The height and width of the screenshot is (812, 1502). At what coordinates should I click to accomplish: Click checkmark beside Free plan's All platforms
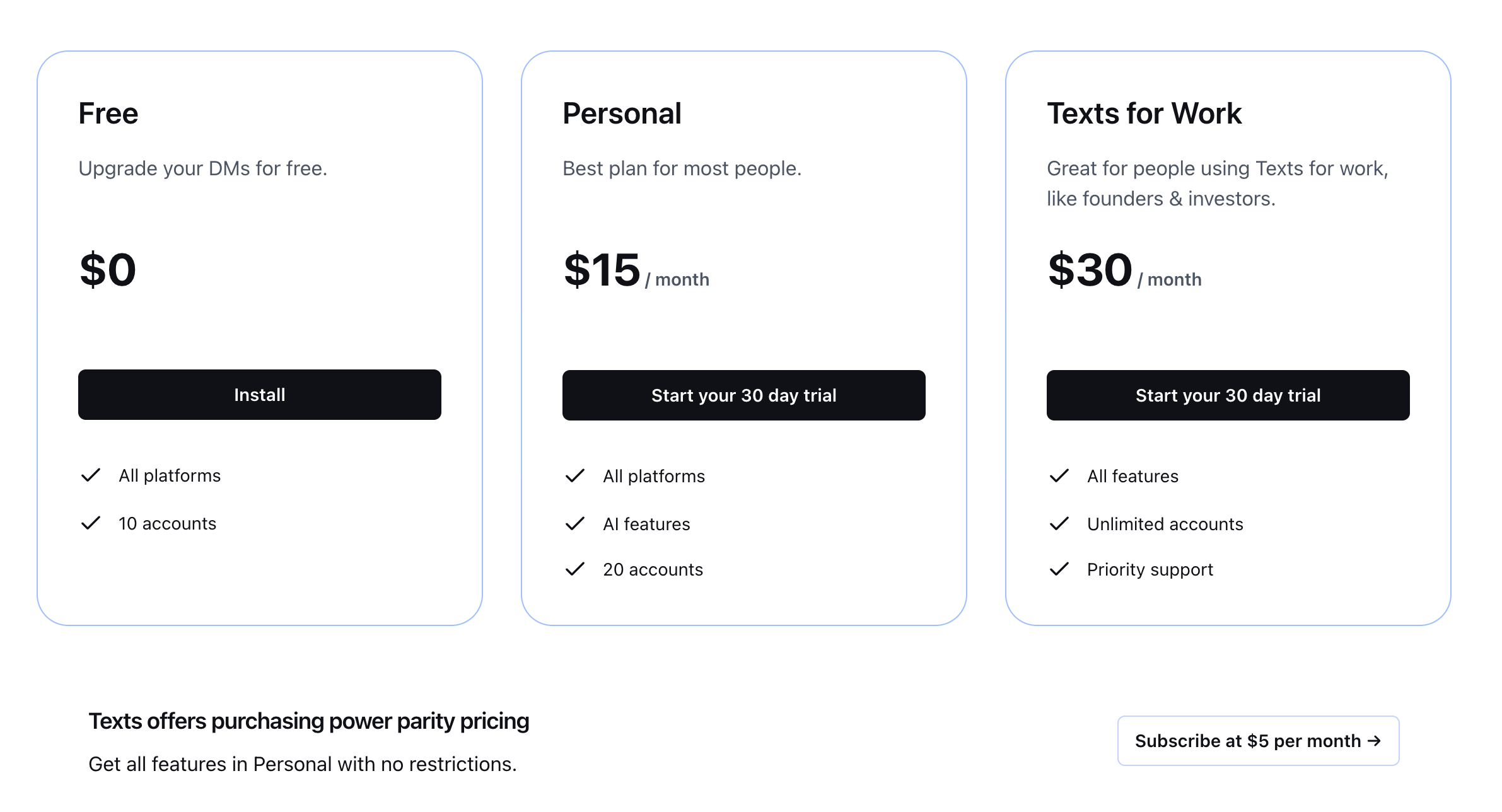91,475
